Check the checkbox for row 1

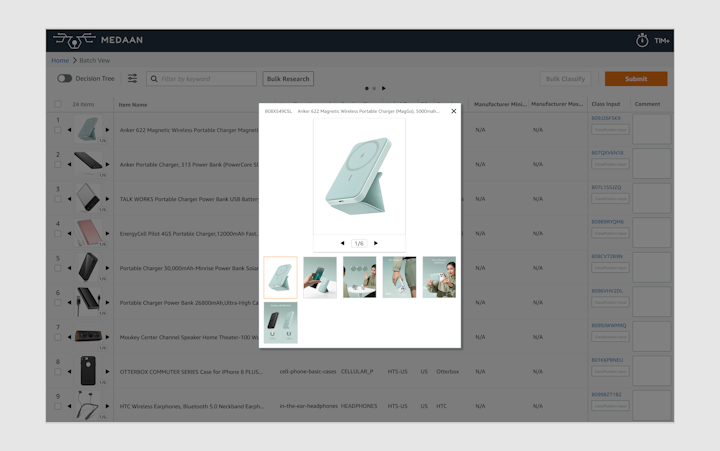click(58, 130)
